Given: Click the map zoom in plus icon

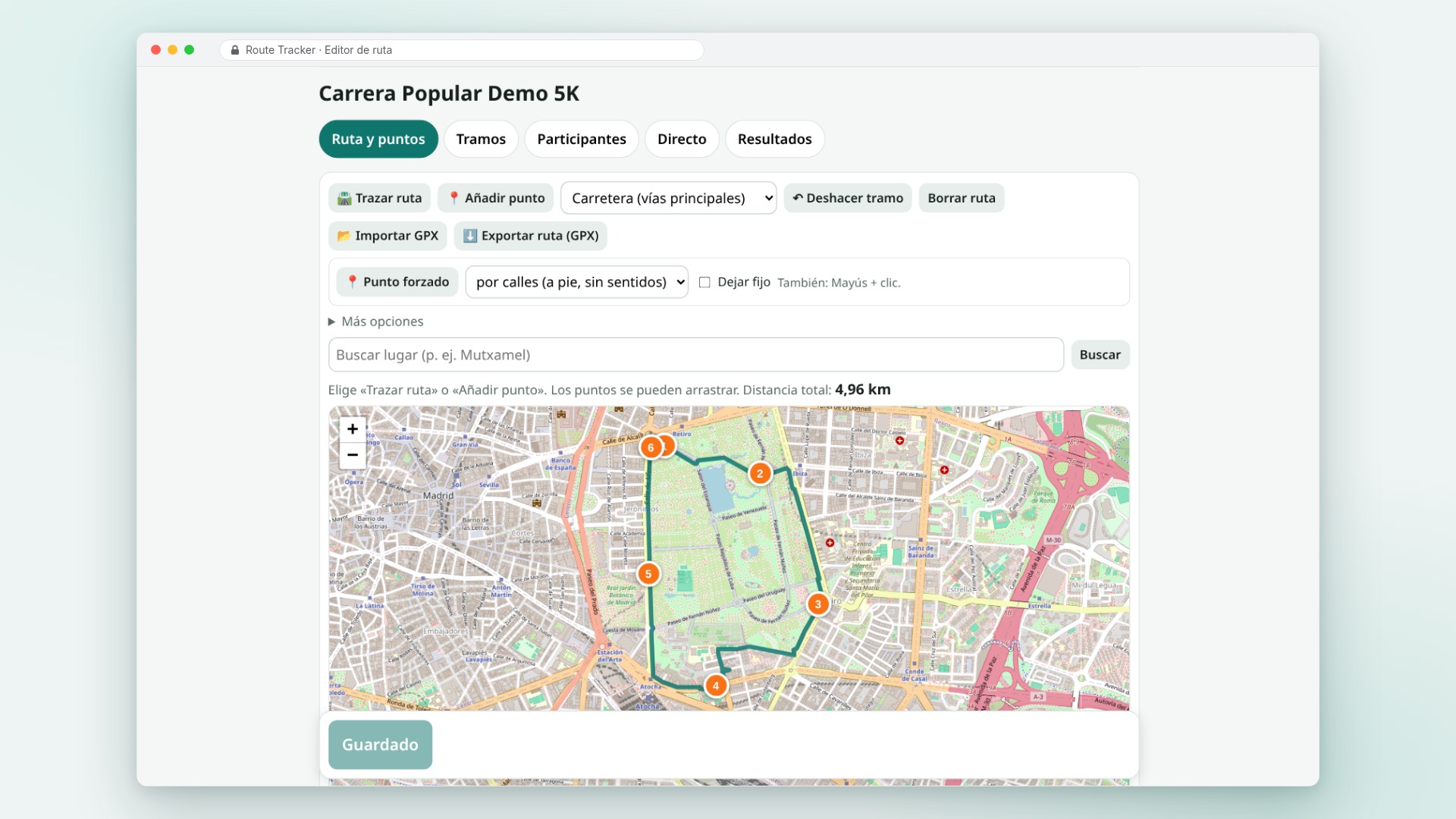Looking at the screenshot, I should [x=353, y=429].
